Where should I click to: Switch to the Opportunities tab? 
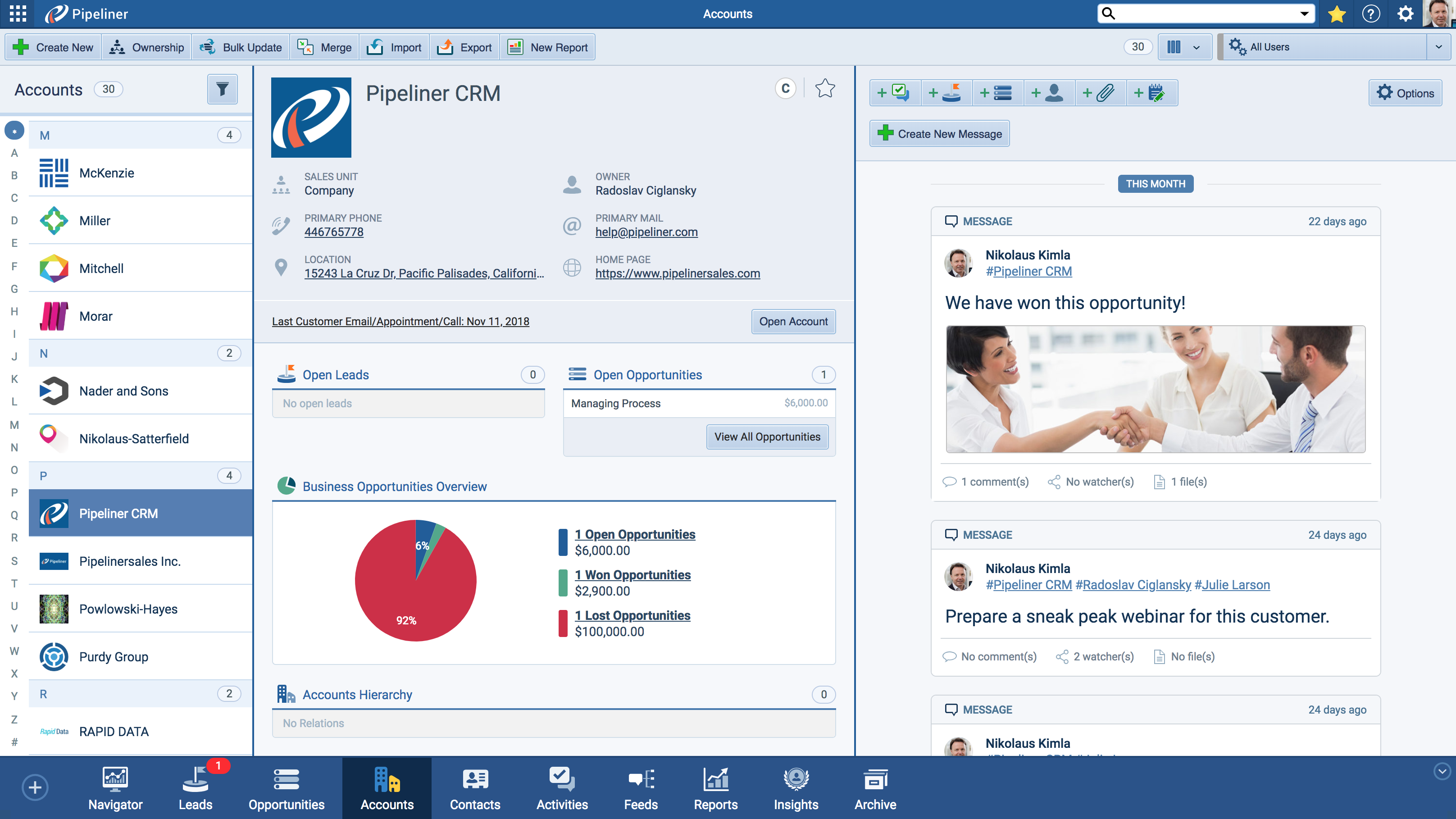[287, 788]
